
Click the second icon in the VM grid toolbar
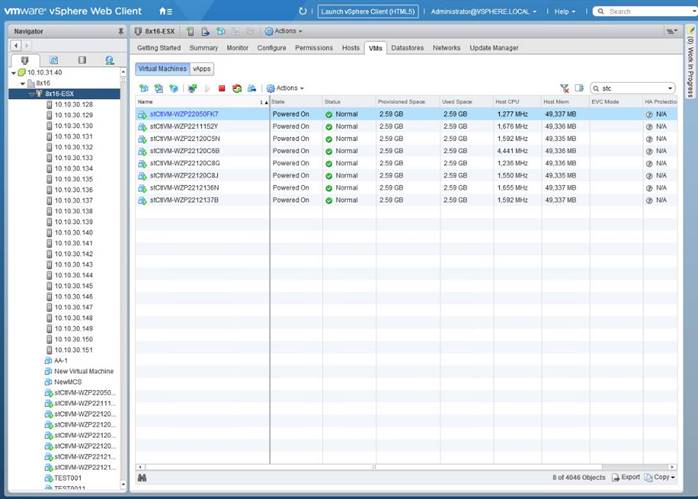click(158, 88)
